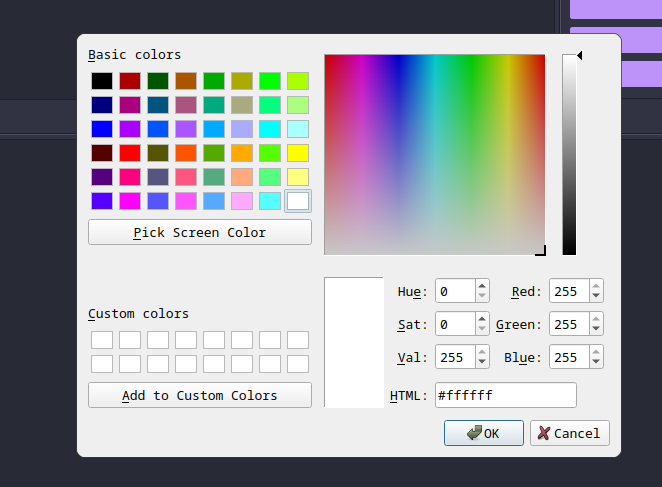Click inside the Green value field
This screenshot has width=662, height=487.
pyautogui.click(x=567, y=324)
